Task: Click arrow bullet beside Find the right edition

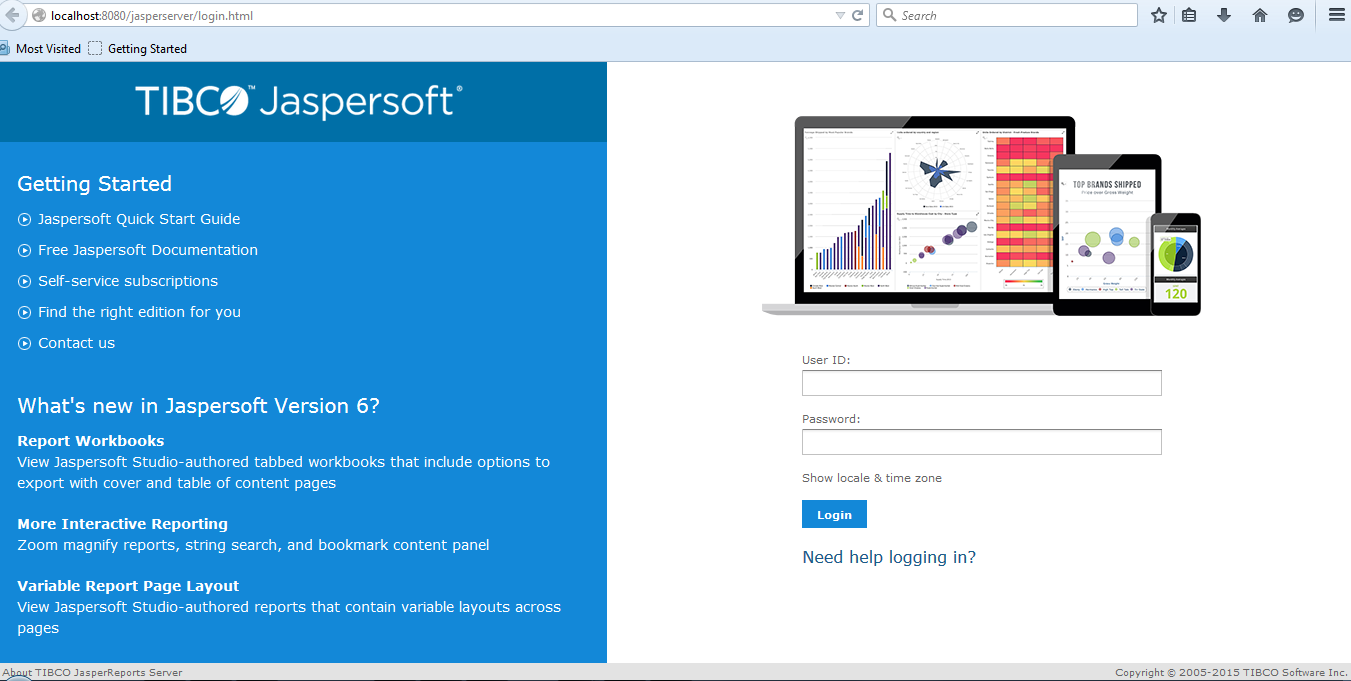Action: pyautogui.click(x=25, y=313)
